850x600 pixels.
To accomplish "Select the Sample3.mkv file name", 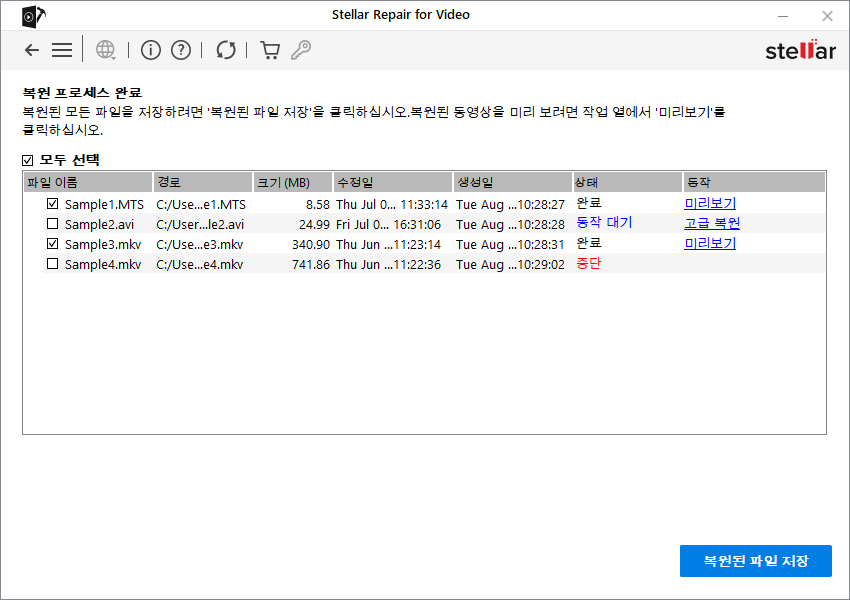I will click(x=103, y=244).
